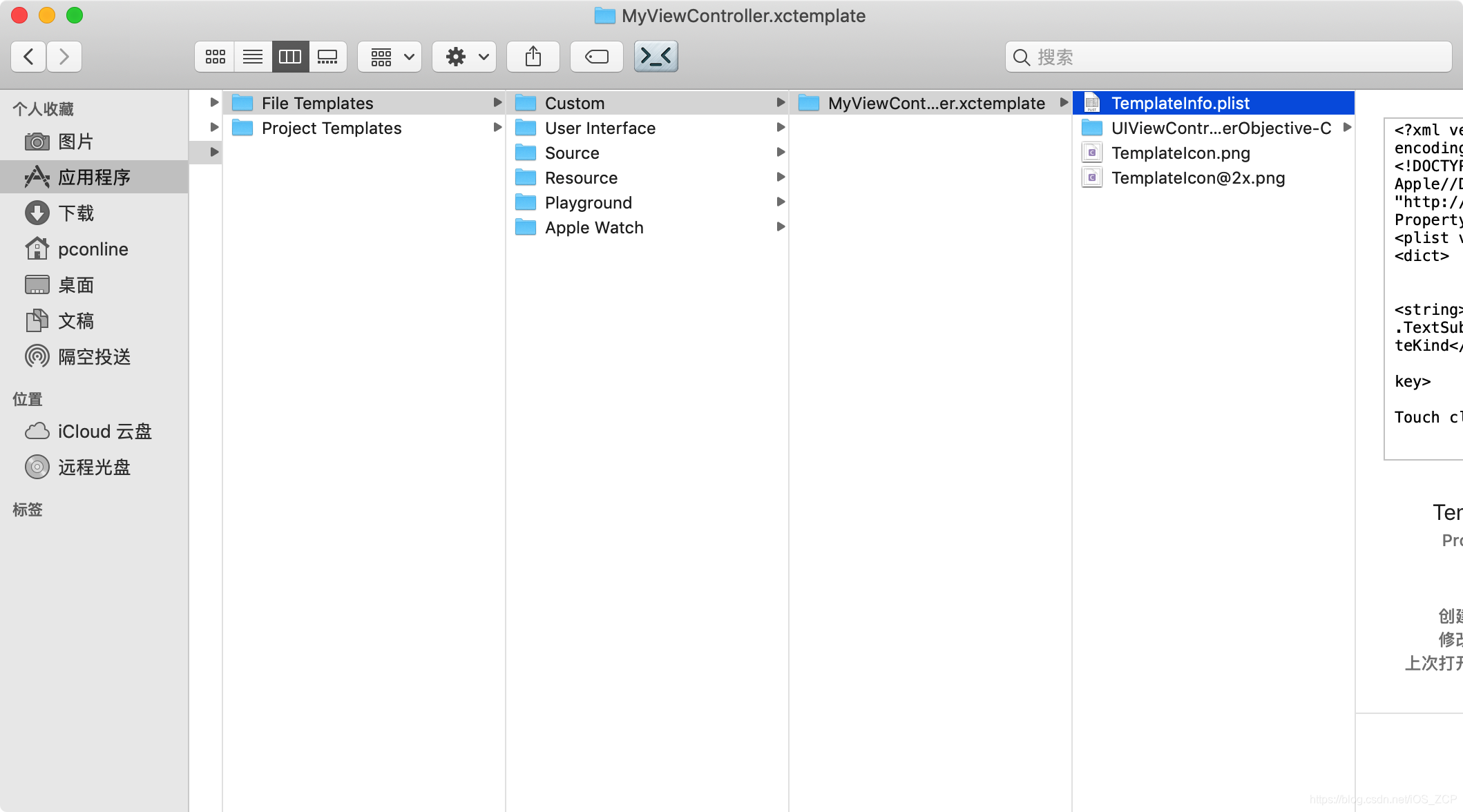Click the edit tags toolbar icon
This screenshot has width=1463, height=812.
596,57
